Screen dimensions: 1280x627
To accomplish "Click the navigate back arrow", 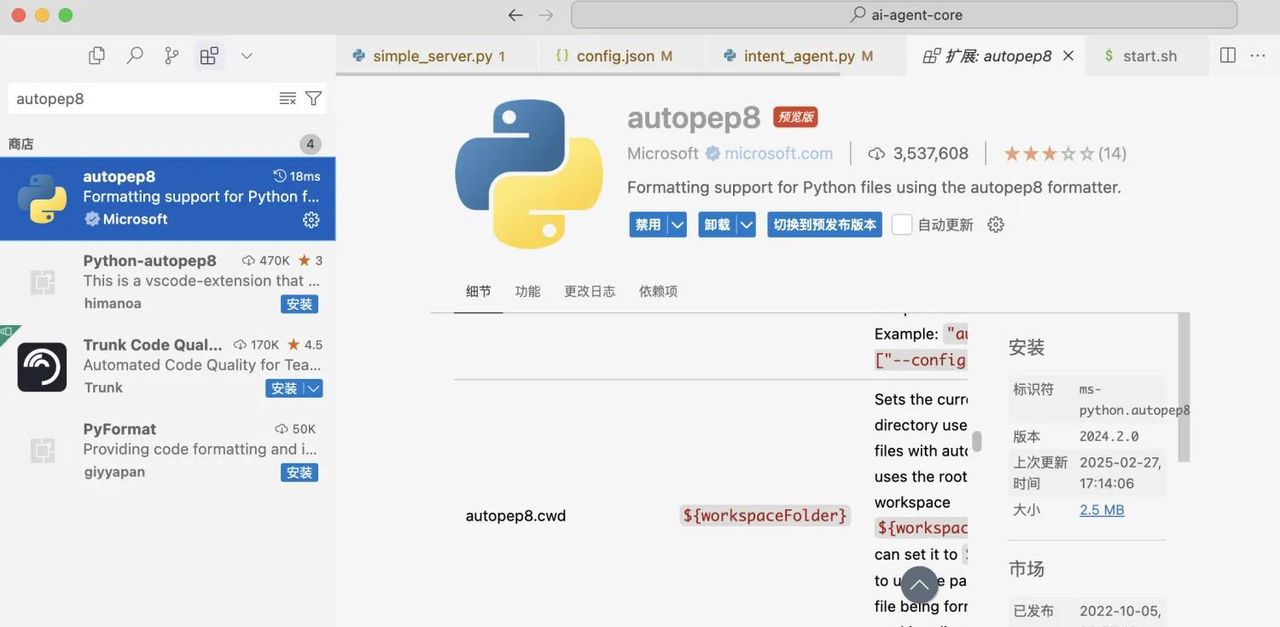I will (x=514, y=15).
